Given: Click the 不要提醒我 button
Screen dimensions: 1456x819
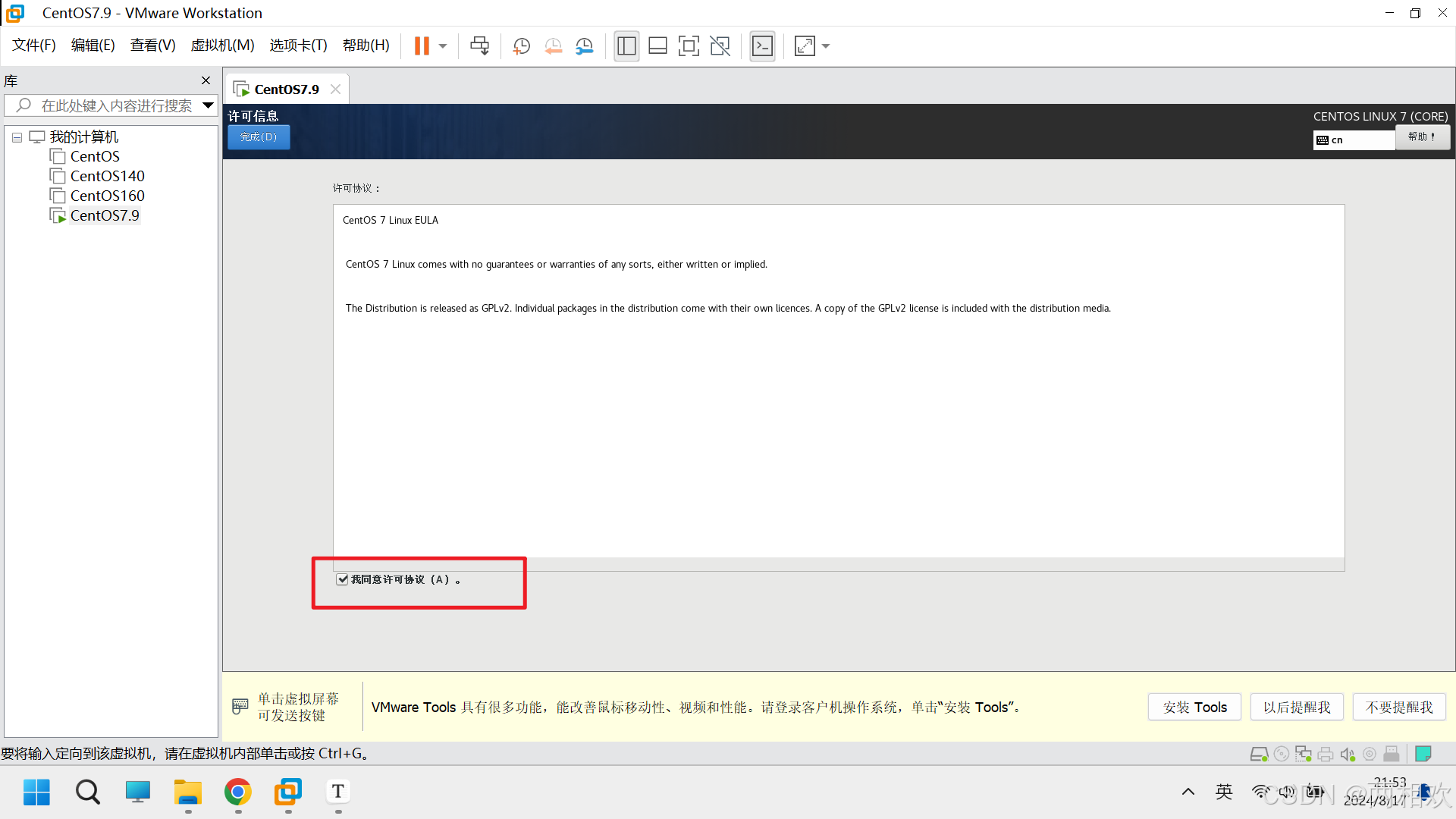Looking at the screenshot, I should pyautogui.click(x=1399, y=707).
